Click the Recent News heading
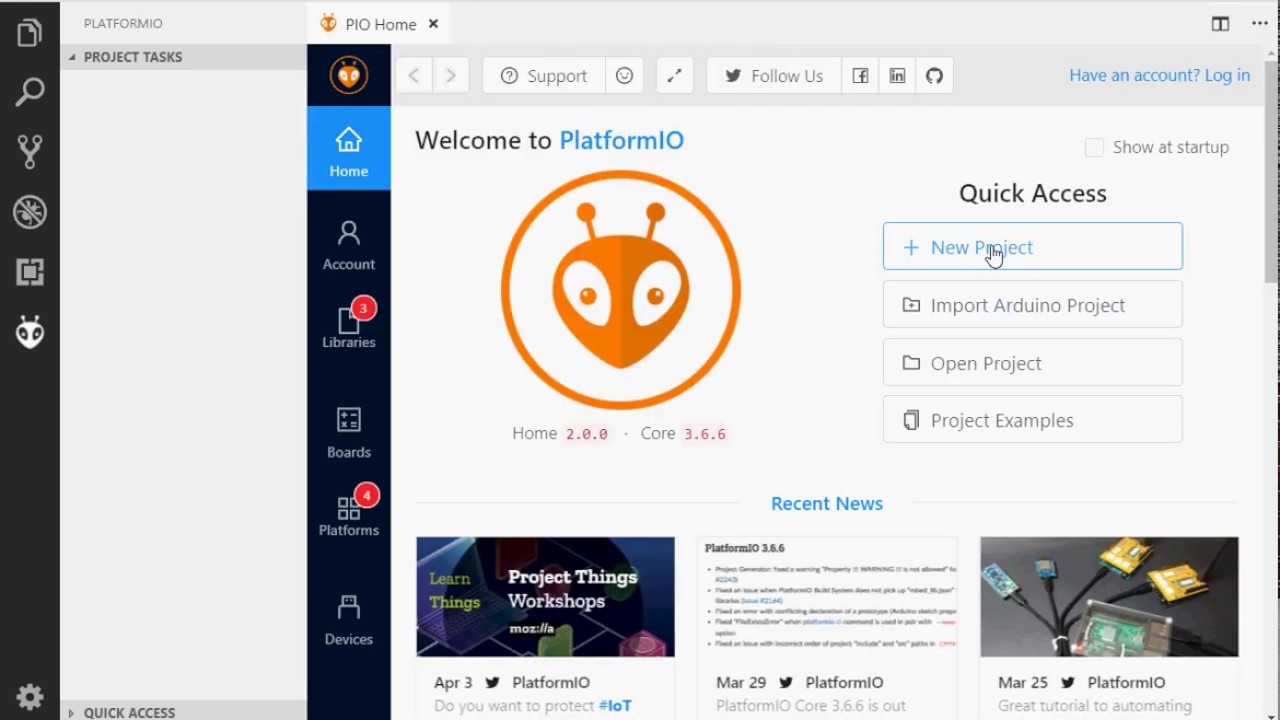This screenshot has width=1280, height=720. [x=827, y=504]
